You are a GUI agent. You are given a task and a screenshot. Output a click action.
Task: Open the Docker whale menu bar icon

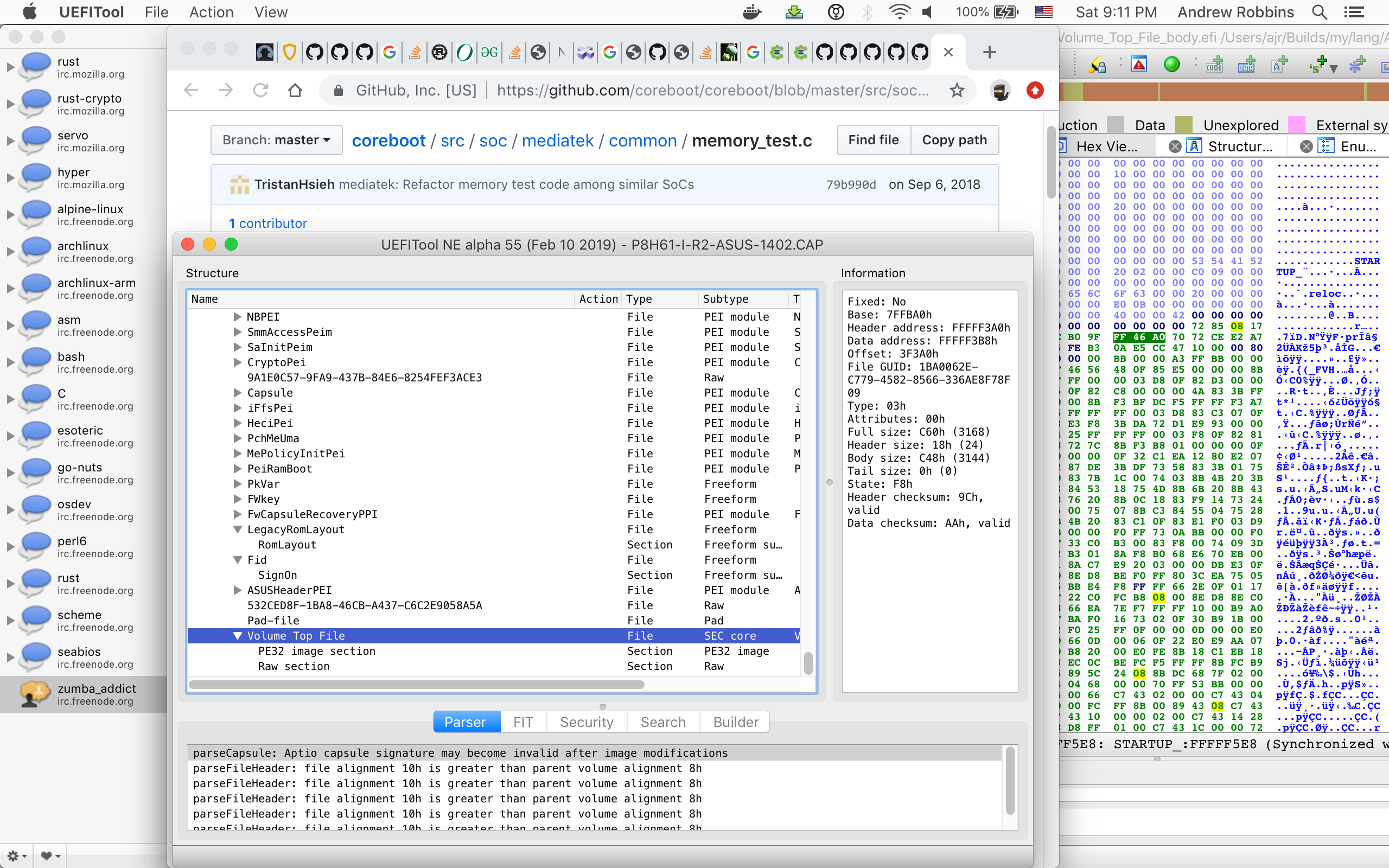(752, 12)
